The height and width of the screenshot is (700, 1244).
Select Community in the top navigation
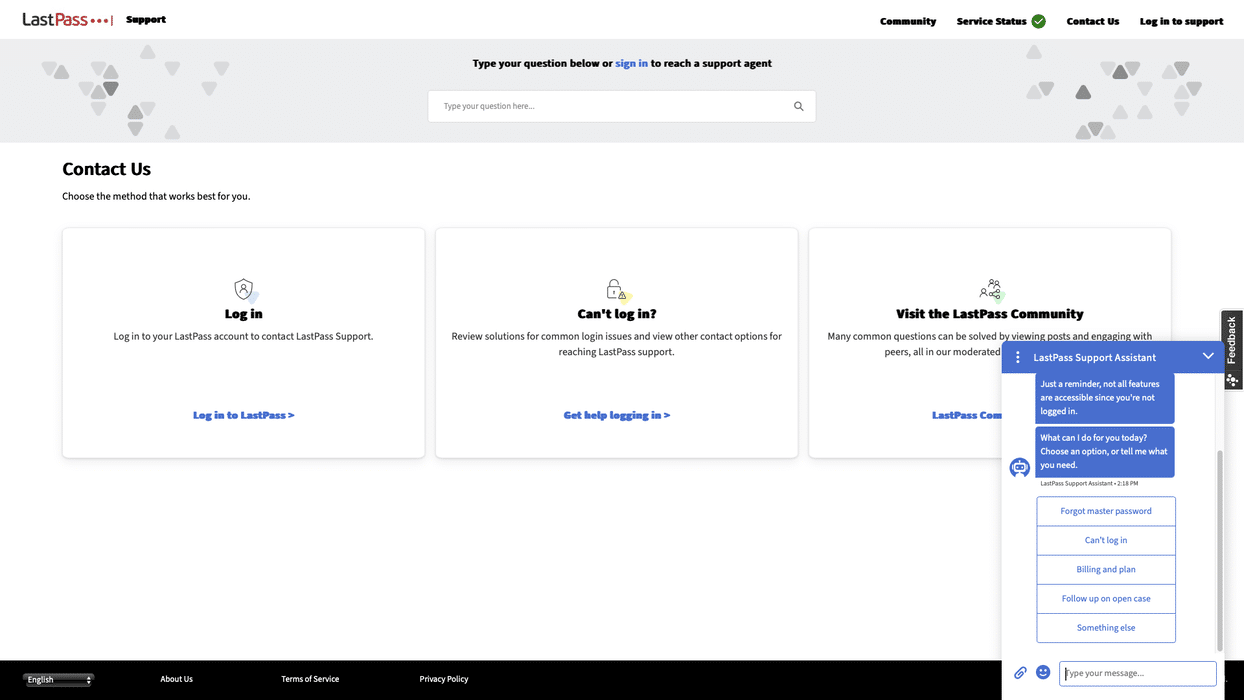(x=908, y=20)
